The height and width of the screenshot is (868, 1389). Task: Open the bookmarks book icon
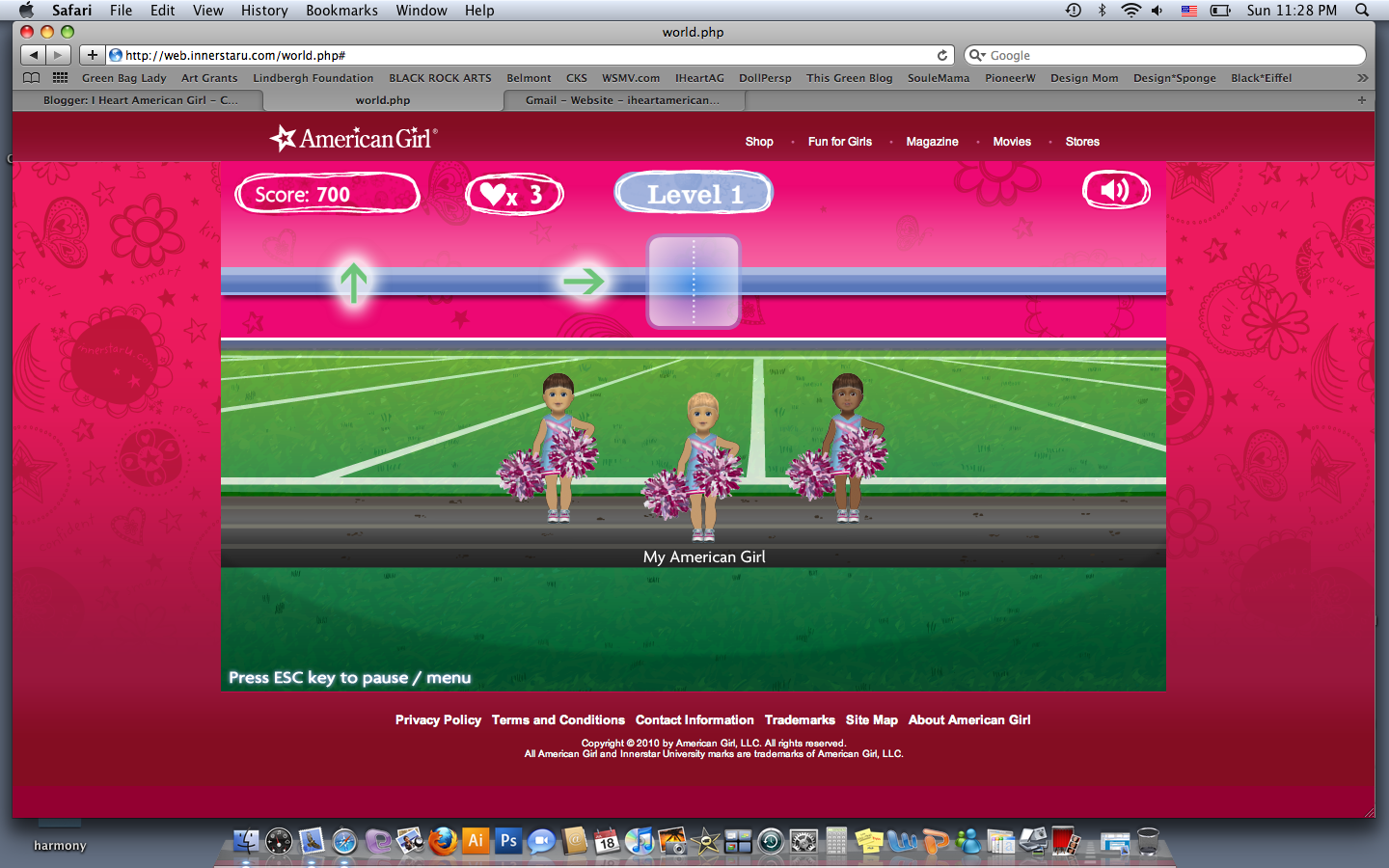click(x=32, y=78)
